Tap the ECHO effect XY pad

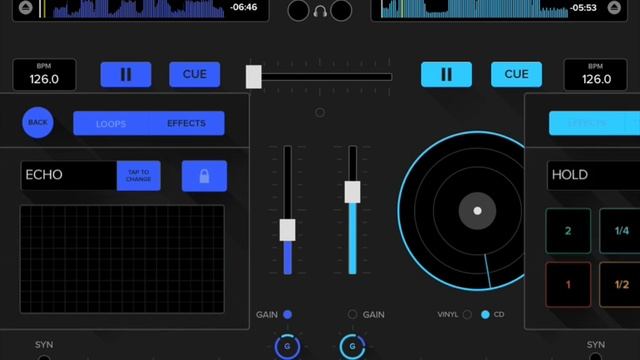coord(122,259)
